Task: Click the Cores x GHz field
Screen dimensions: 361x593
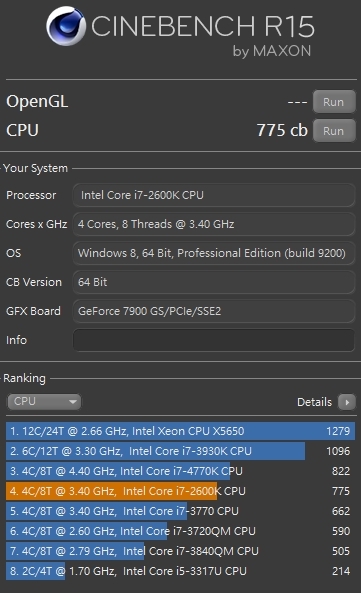Action: 214,224
